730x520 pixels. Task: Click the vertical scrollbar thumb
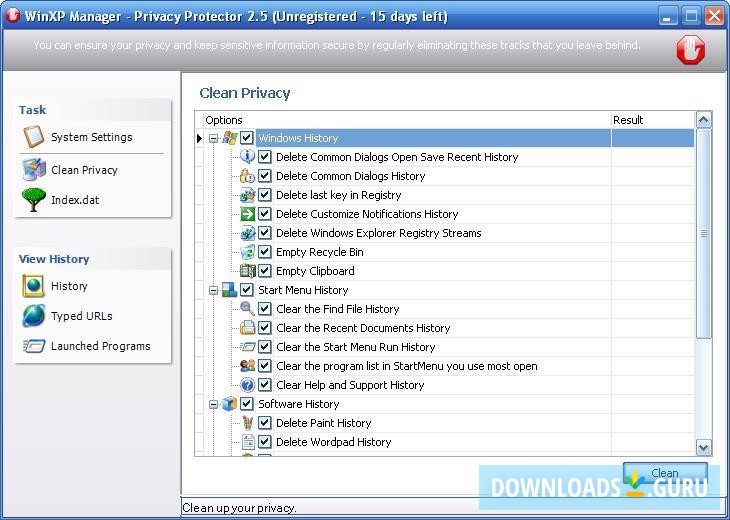tap(703, 234)
